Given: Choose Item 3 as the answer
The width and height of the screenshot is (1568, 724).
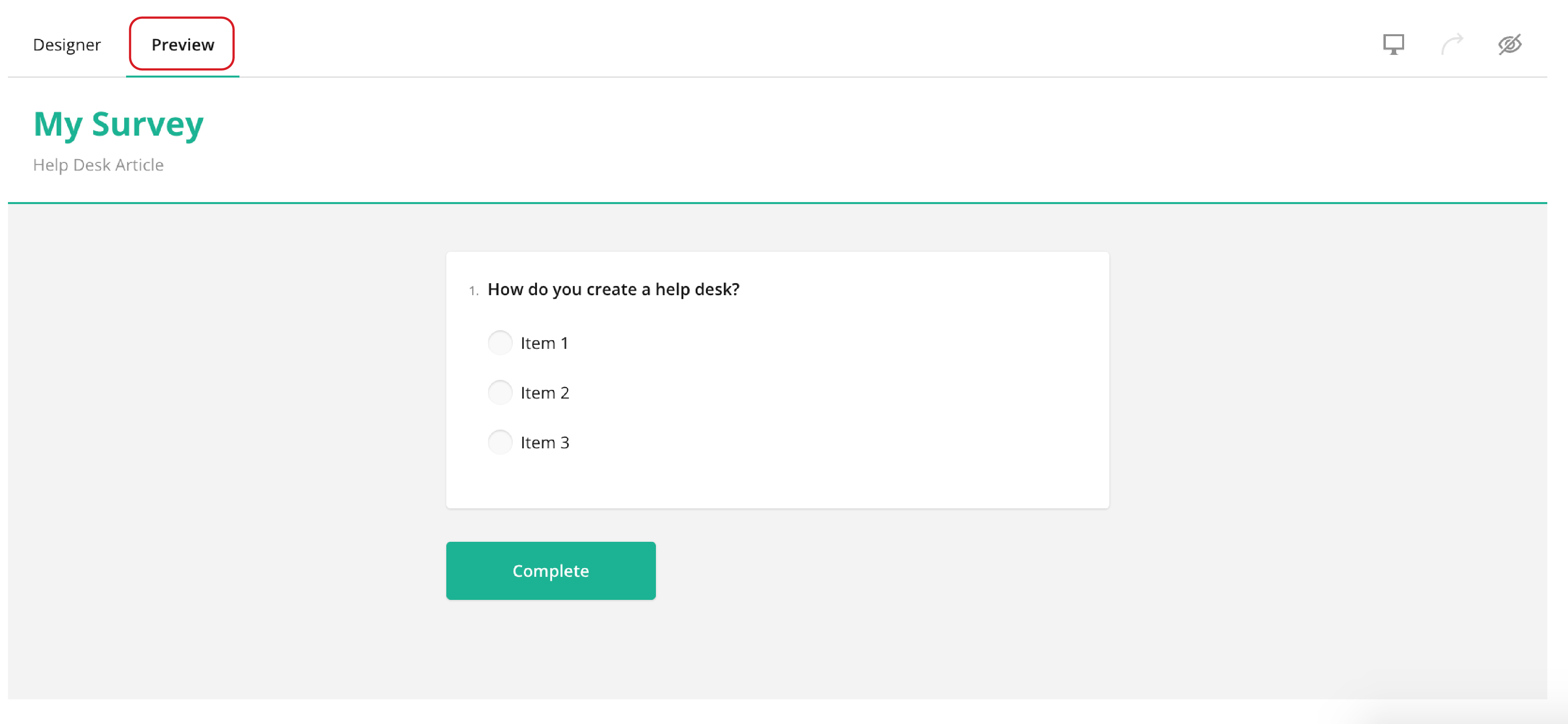Looking at the screenshot, I should click(x=500, y=442).
